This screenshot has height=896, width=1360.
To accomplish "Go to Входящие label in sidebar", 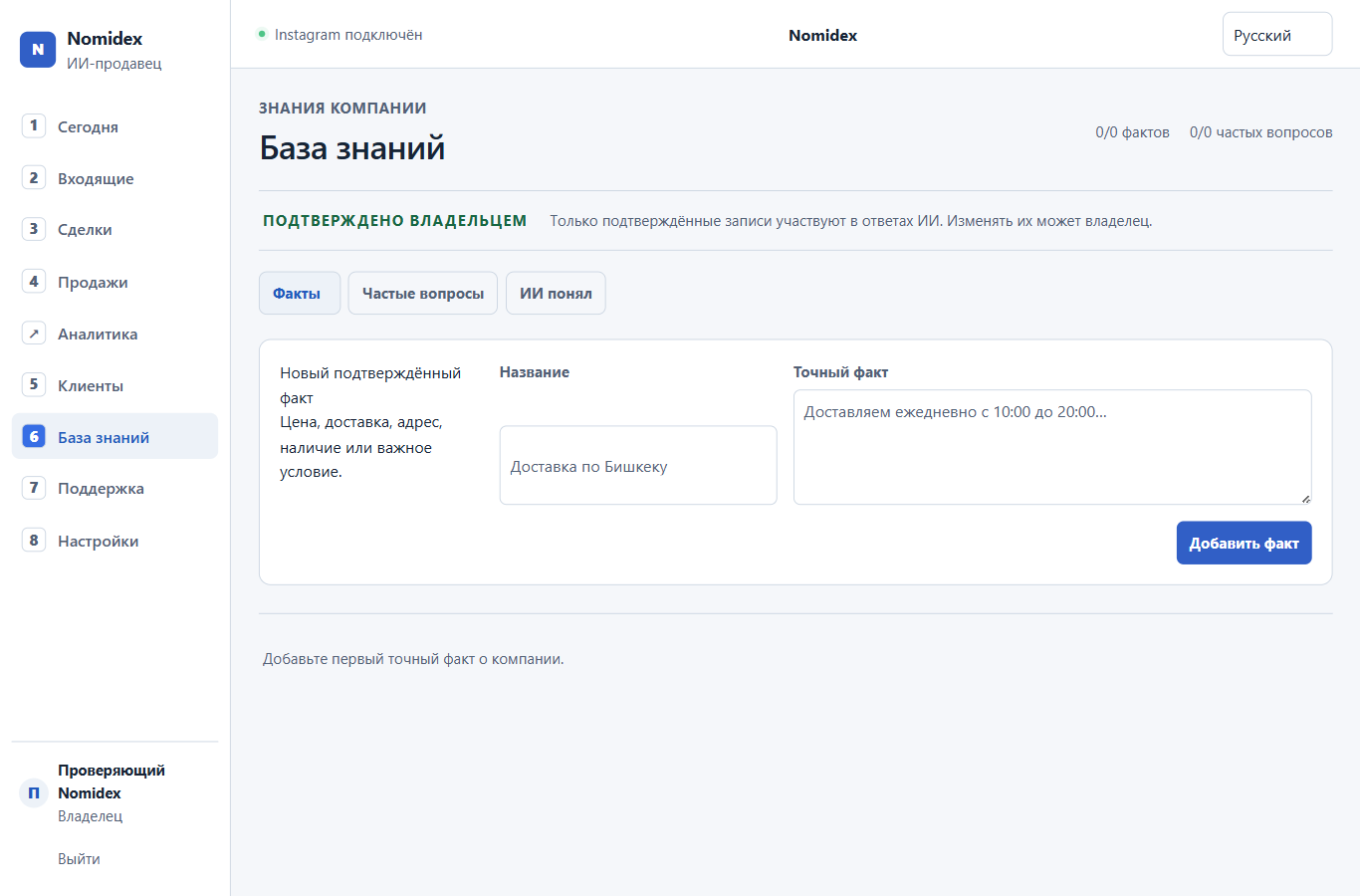I will pyautogui.click(x=96, y=179).
